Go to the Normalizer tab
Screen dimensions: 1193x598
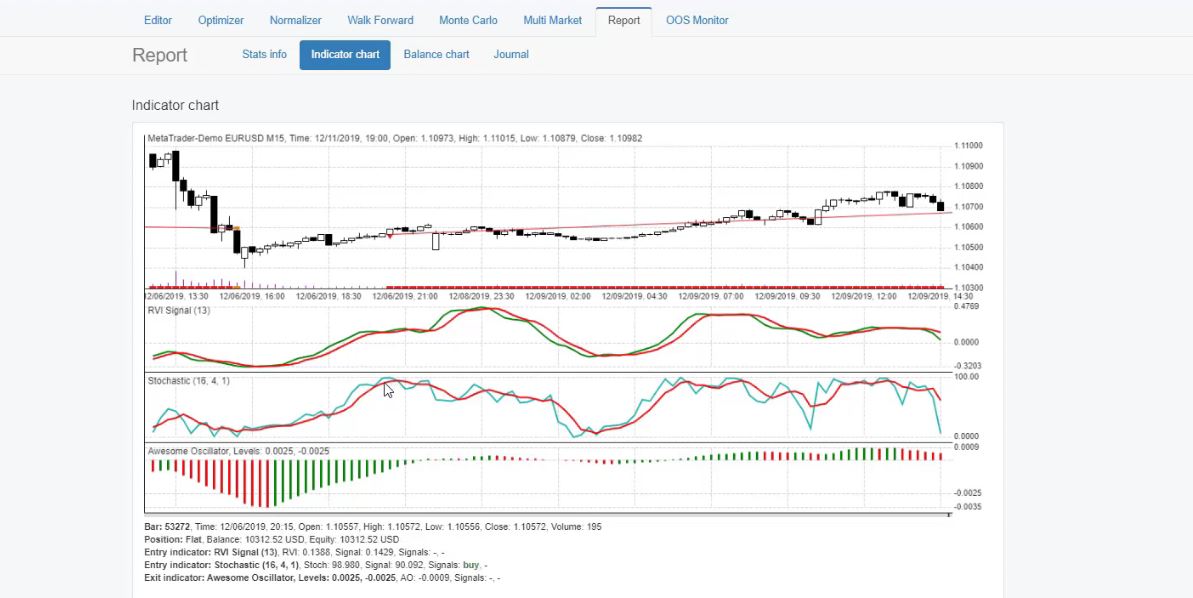[295, 20]
